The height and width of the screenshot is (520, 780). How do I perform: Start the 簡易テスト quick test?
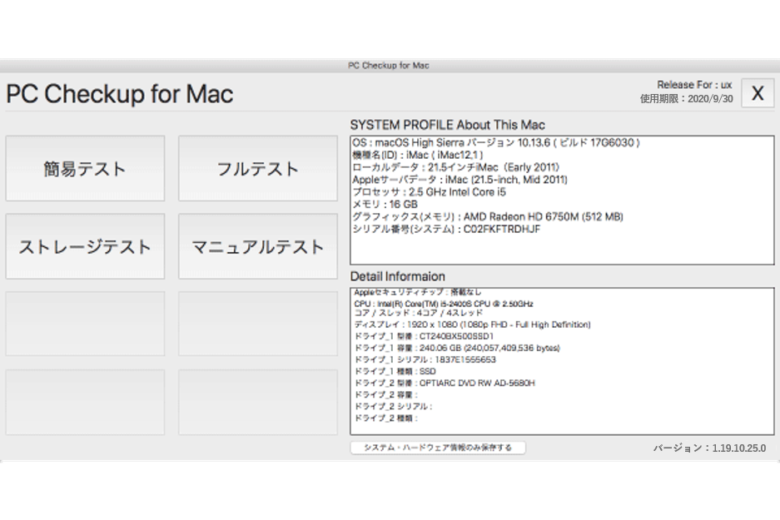[85, 169]
